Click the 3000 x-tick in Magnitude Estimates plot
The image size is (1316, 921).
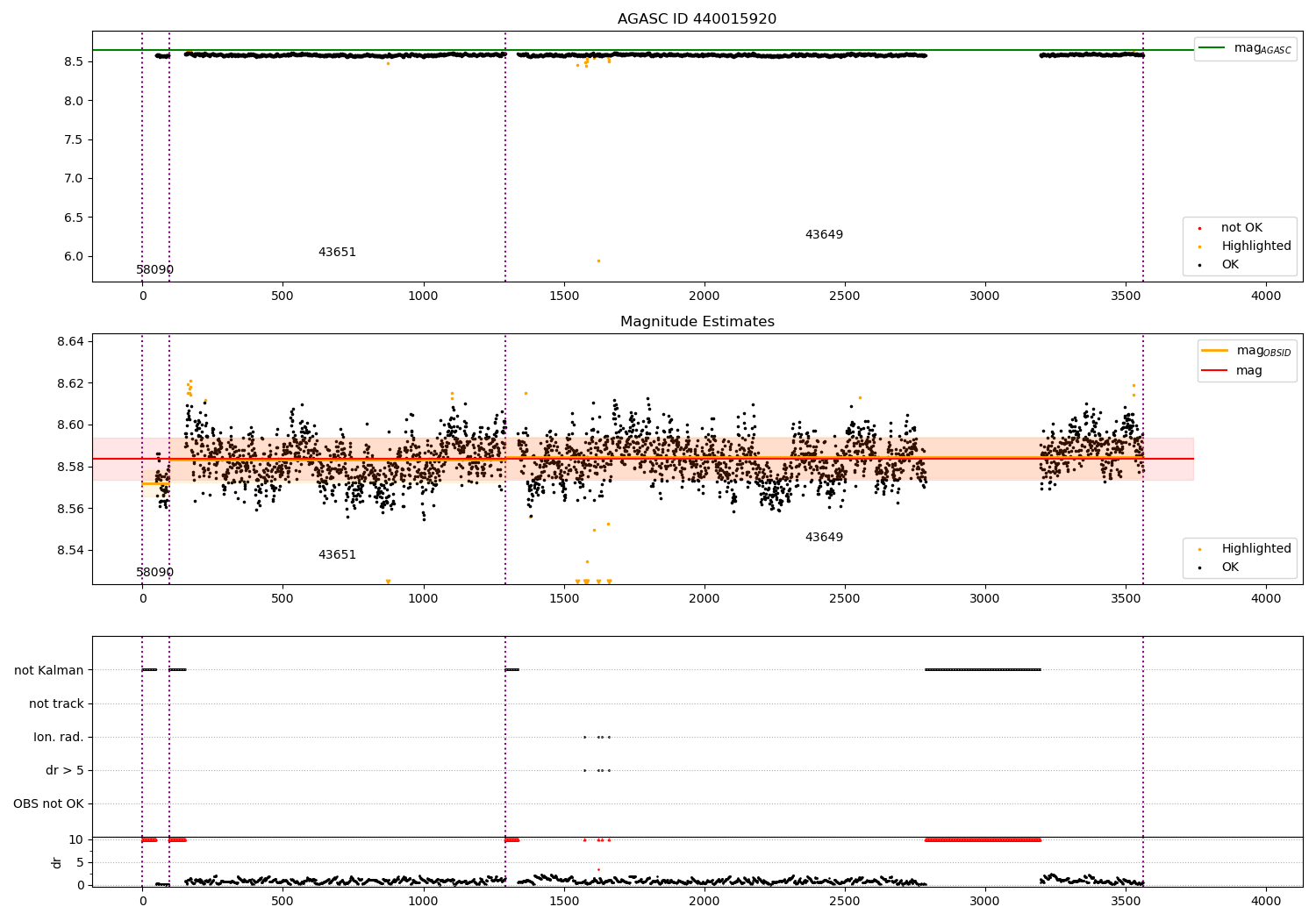[x=984, y=599]
